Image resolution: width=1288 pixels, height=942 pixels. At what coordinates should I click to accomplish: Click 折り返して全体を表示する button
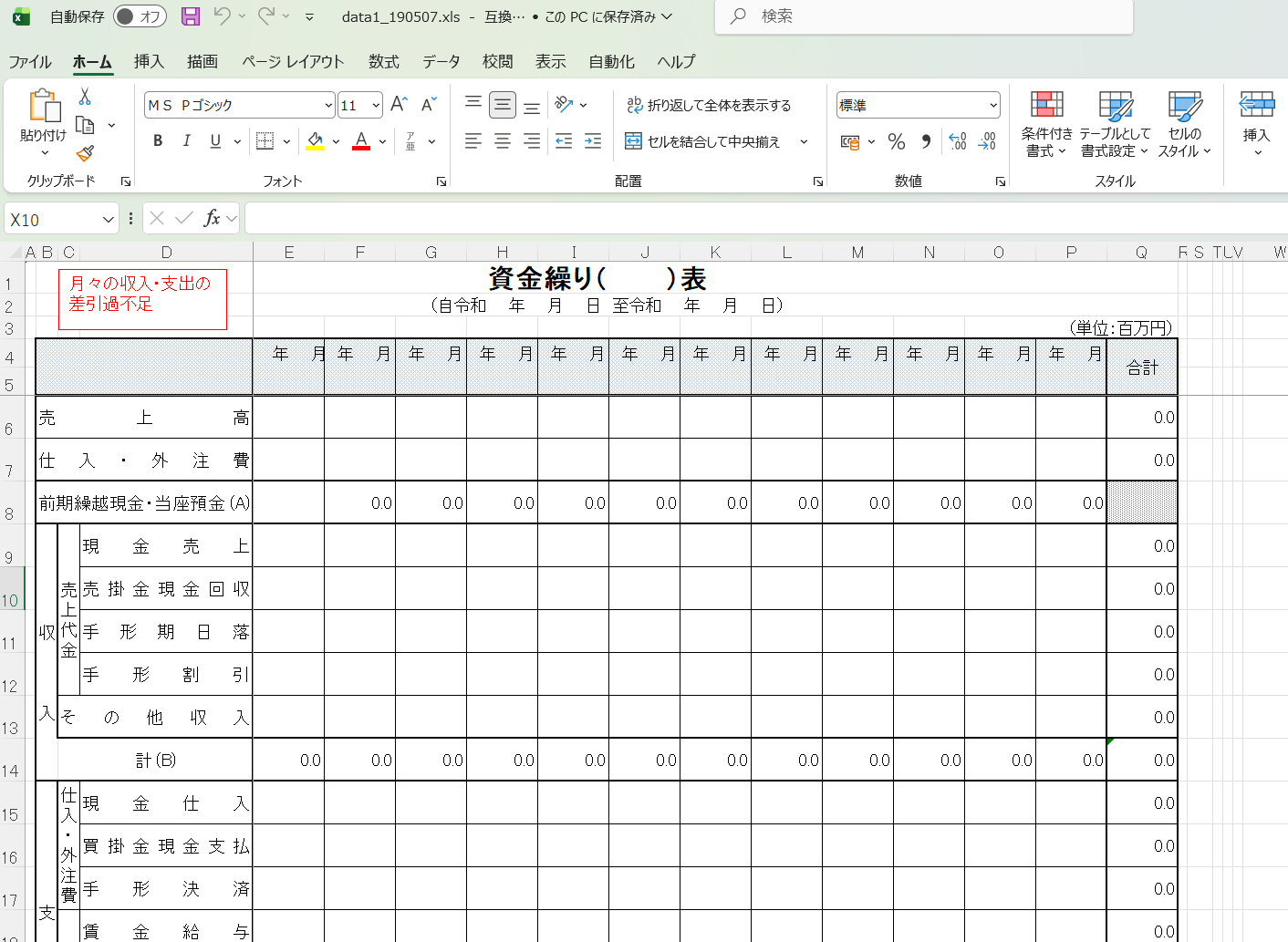tap(709, 106)
